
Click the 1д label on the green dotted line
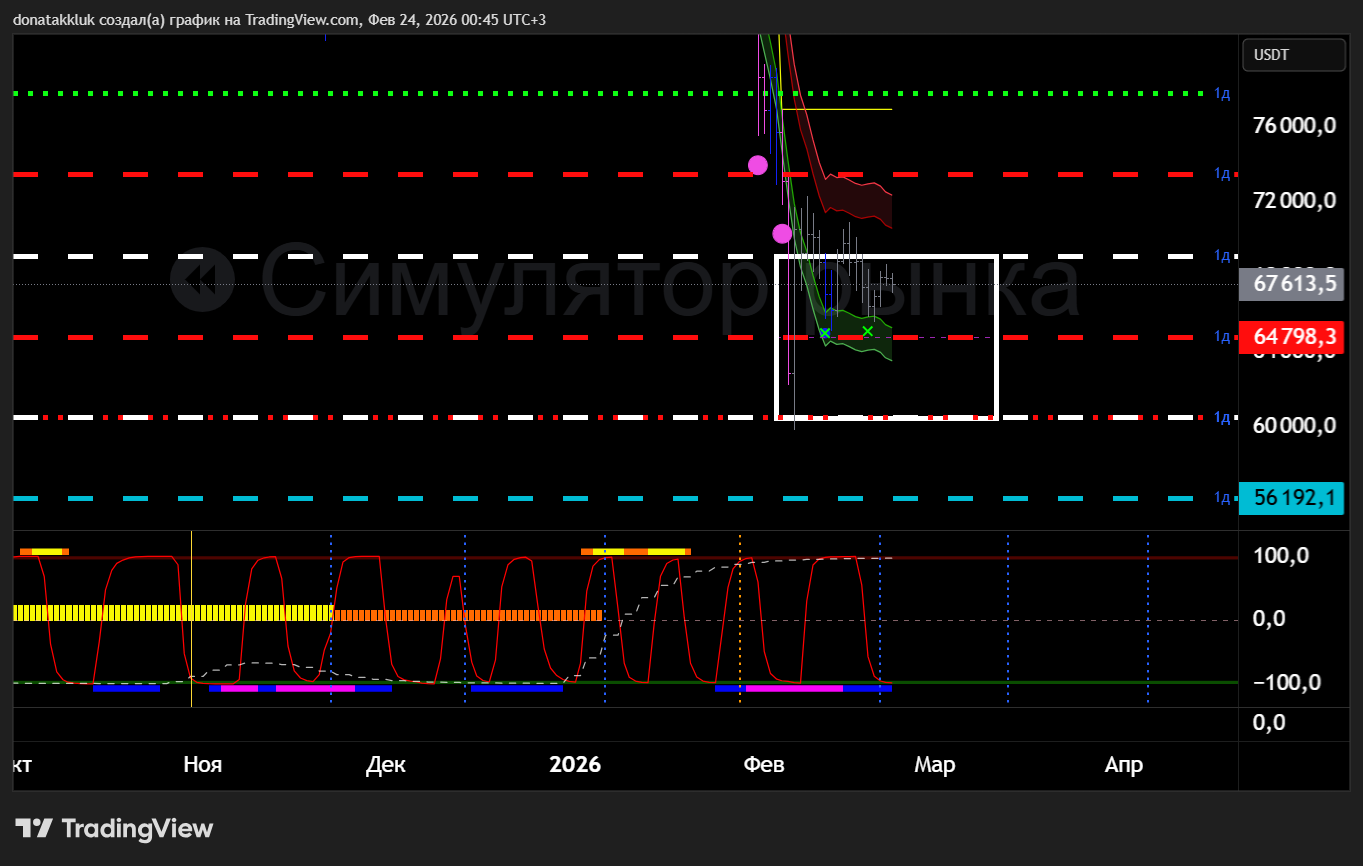1222,93
